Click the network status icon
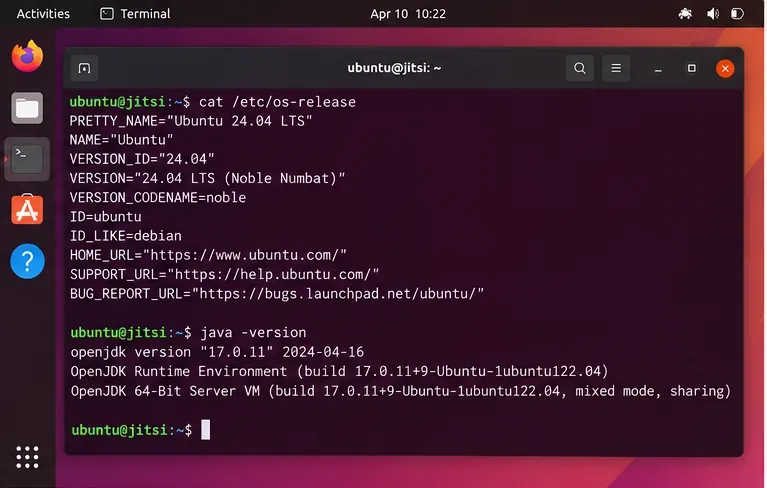 click(x=685, y=14)
